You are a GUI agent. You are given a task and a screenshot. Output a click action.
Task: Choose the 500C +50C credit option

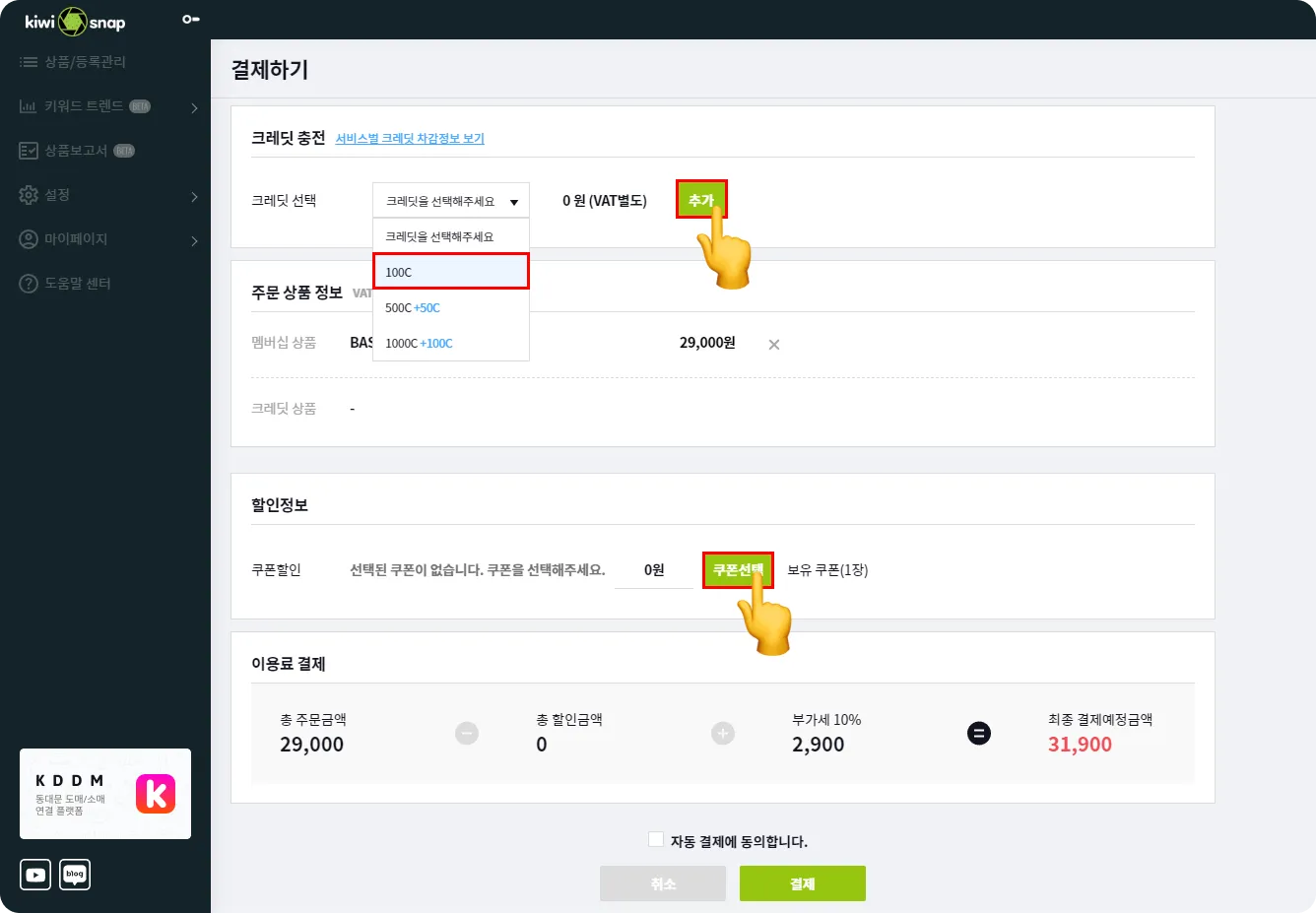(450, 307)
